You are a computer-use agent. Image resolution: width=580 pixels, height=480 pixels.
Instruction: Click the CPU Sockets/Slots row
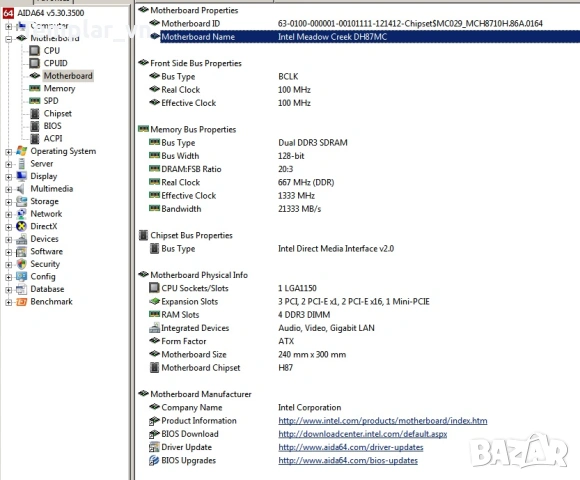click(233, 288)
